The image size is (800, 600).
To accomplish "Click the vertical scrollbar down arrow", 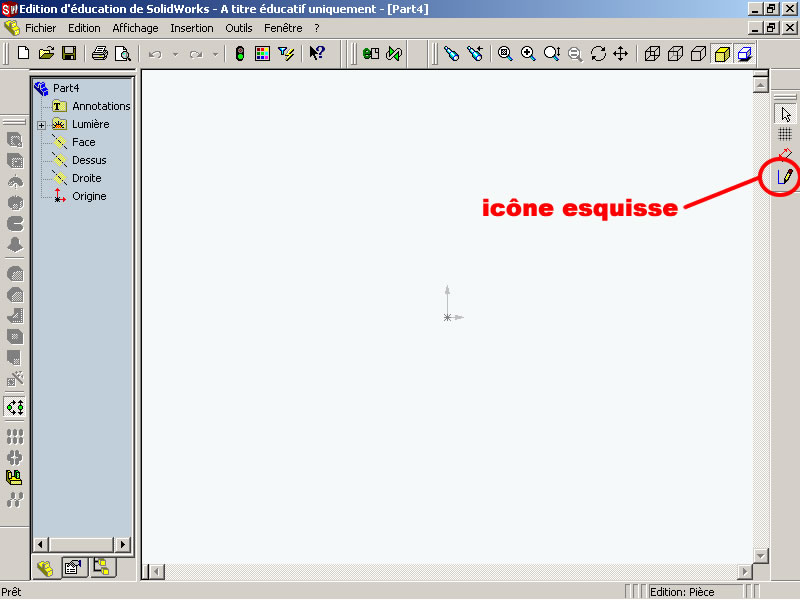I will (x=760, y=555).
